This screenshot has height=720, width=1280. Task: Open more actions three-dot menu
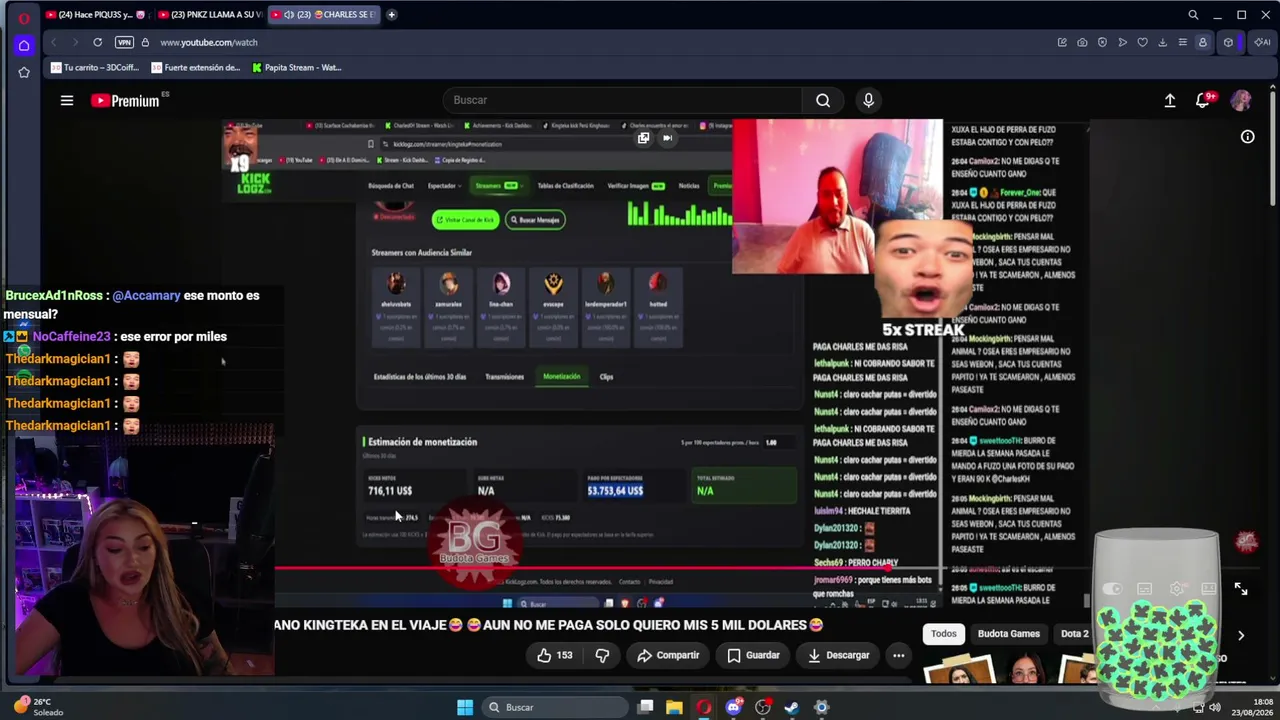(899, 655)
